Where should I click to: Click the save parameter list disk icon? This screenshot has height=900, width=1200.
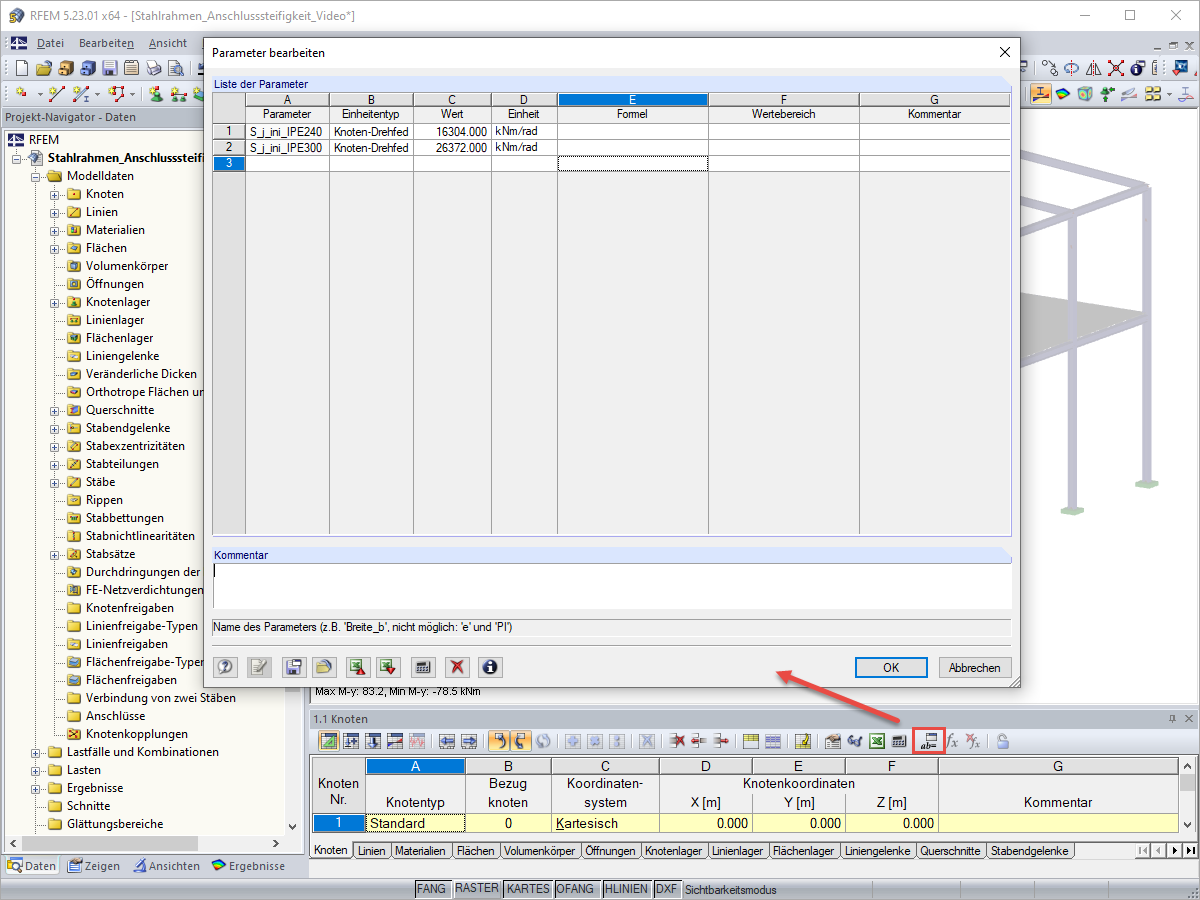[x=293, y=667]
